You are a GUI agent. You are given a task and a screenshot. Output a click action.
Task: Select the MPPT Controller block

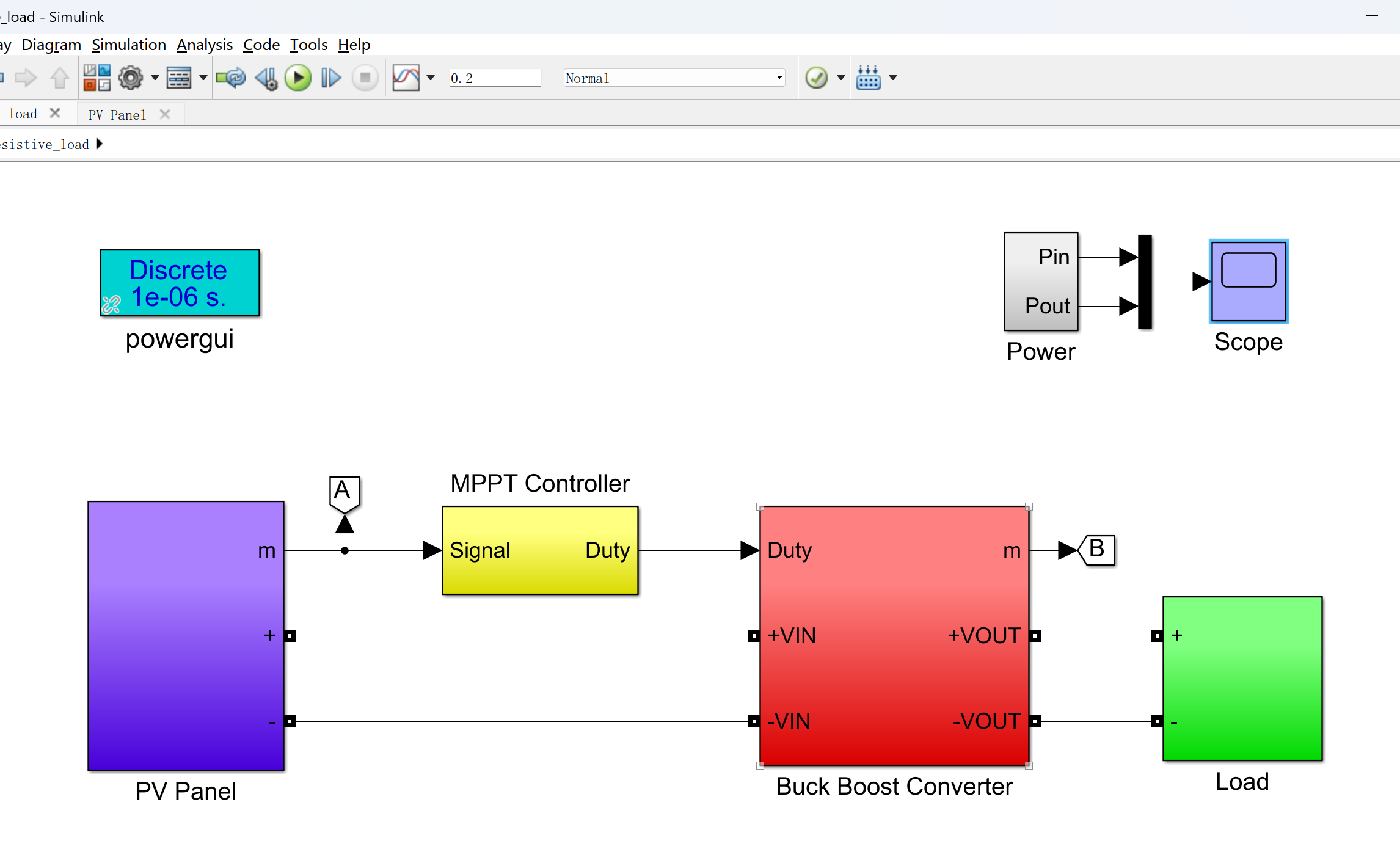[x=540, y=550]
